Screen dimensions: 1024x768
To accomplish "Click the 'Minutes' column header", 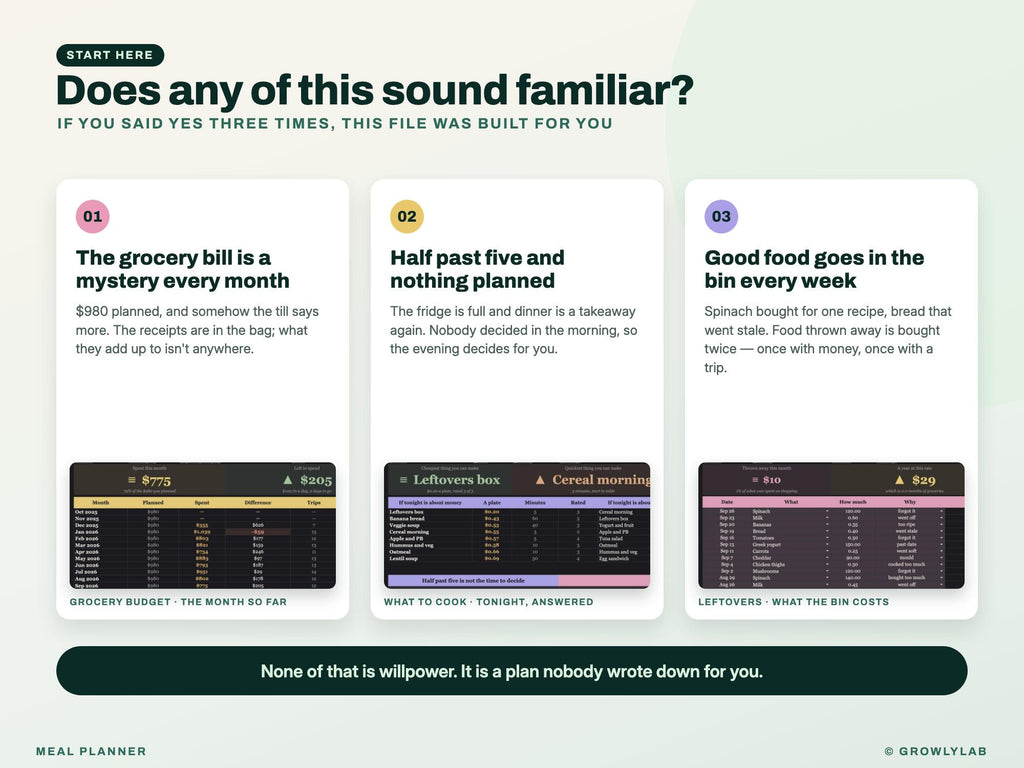I will pyautogui.click(x=535, y=503).
